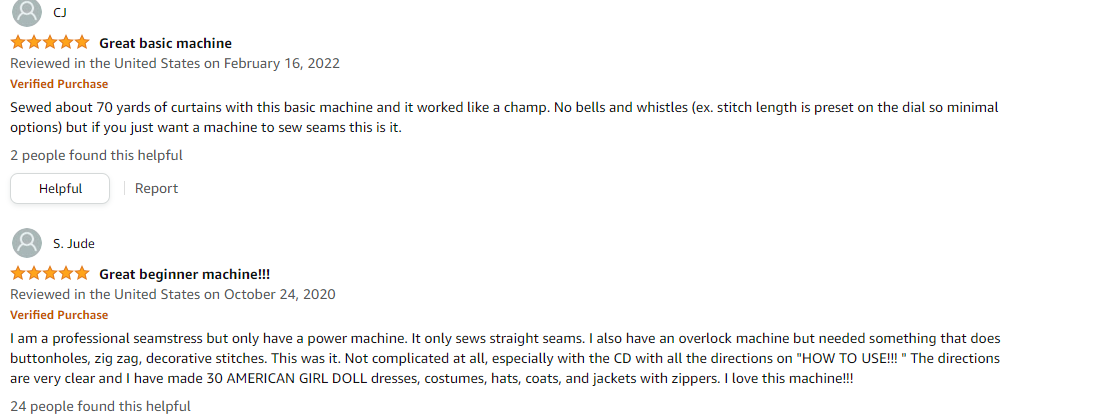Open the "Great beginner machine!!!" review title
The width and height of the screenshot is (1099, 420).
tap(184, 273)
